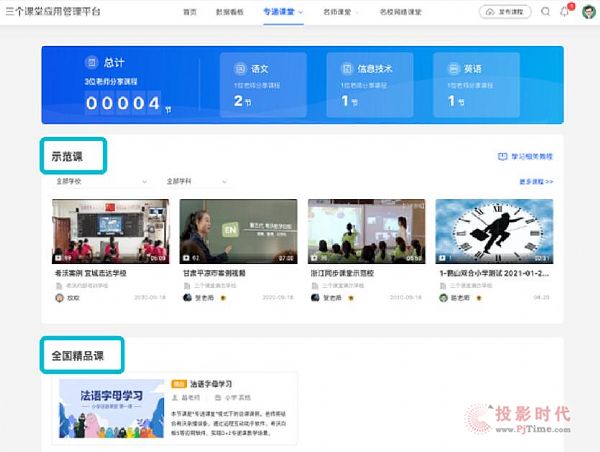Viewport: 600px width, 452px height.
Task: Click the search magnifier icon in header
Action: [545, 12]
